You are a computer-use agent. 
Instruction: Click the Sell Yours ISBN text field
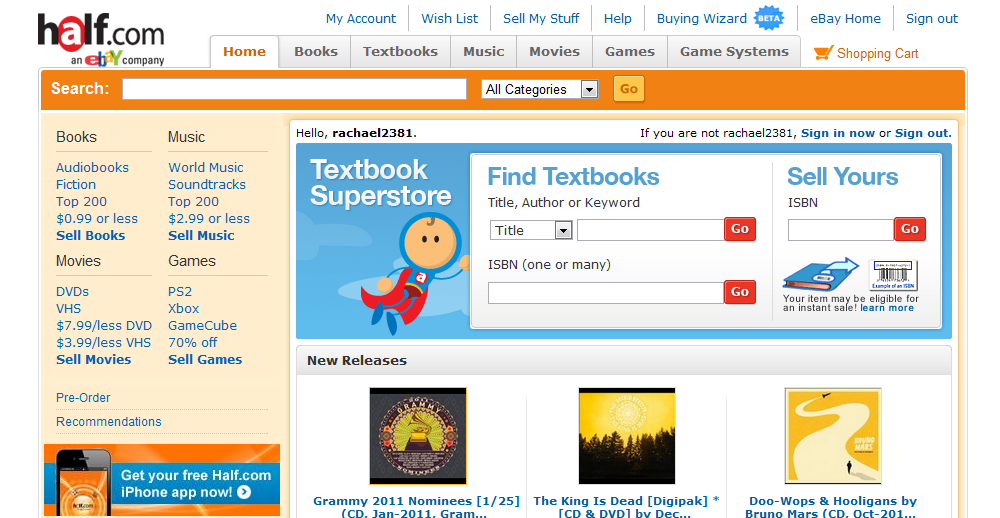[x=841, y=230]
